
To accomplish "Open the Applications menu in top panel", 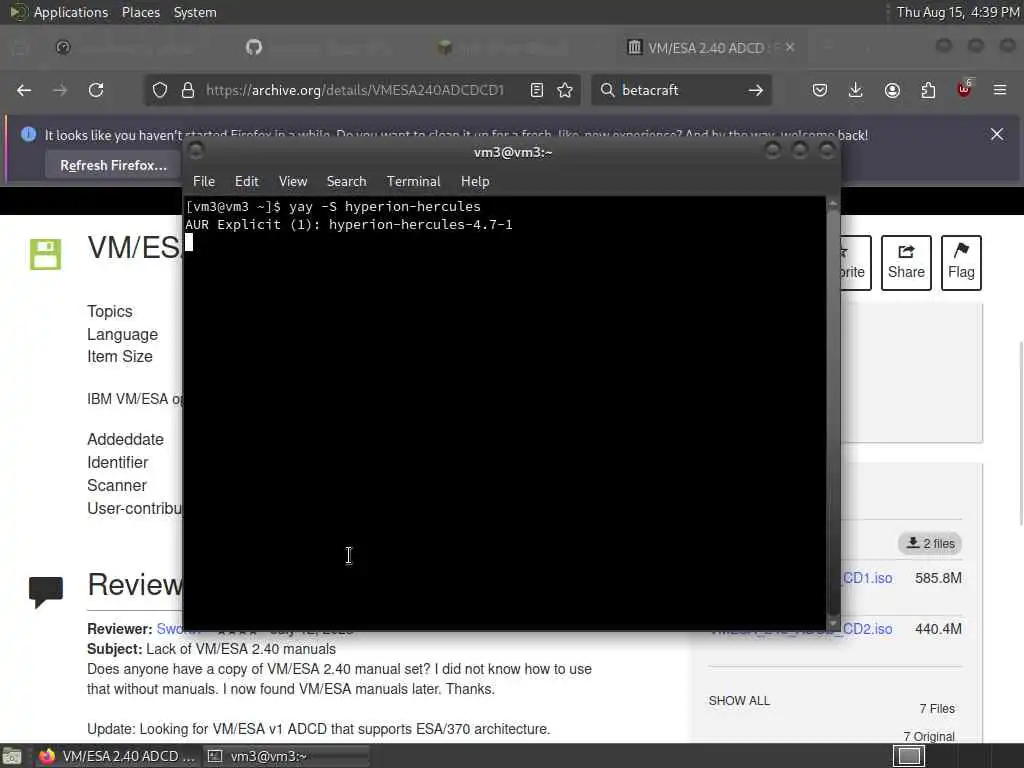I will coord(71,12).
